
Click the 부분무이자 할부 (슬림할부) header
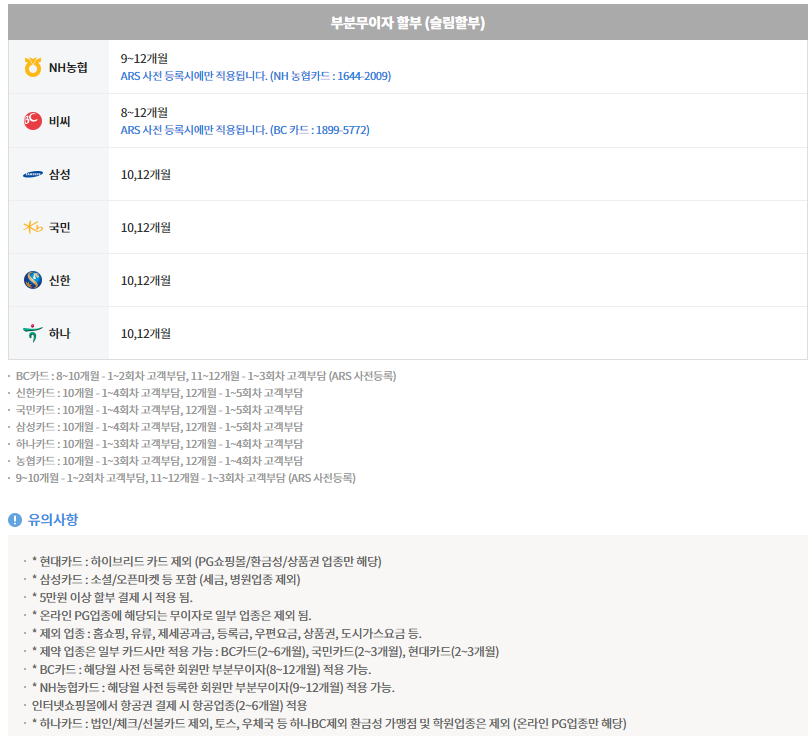coord(408,23)
